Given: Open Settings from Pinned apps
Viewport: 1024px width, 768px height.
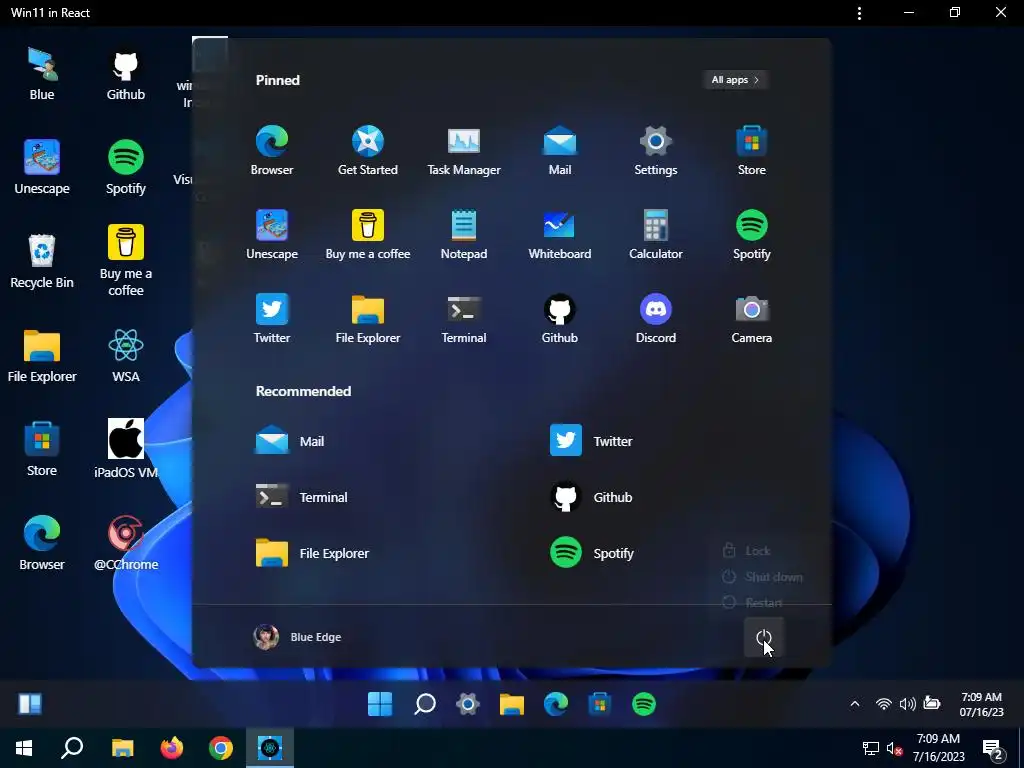Looking at the screenshot, I should pos(656,150).
